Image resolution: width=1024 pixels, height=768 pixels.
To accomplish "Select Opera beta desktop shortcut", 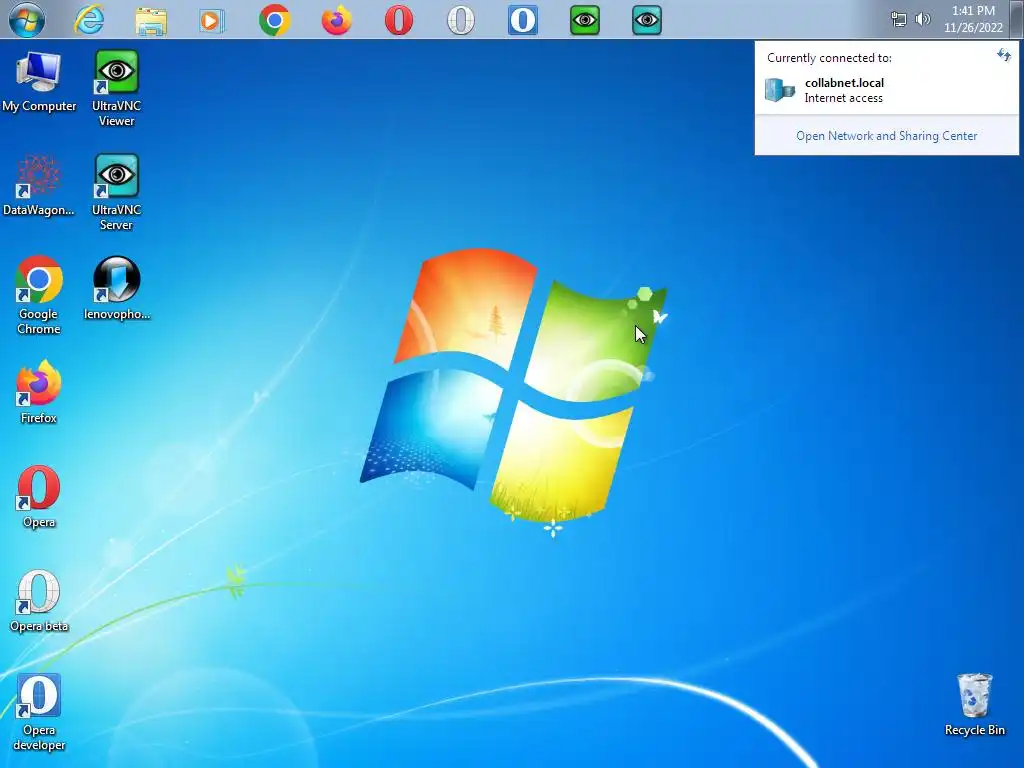I will [x=39, y=601].
